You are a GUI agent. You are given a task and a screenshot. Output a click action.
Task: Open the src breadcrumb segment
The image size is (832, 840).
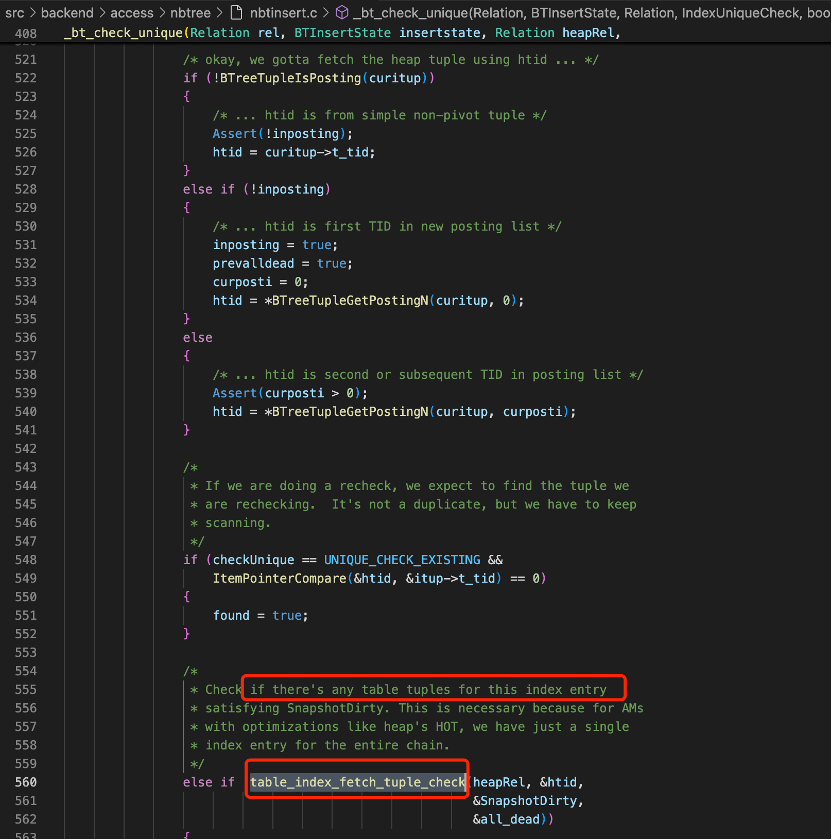[14, 12]
